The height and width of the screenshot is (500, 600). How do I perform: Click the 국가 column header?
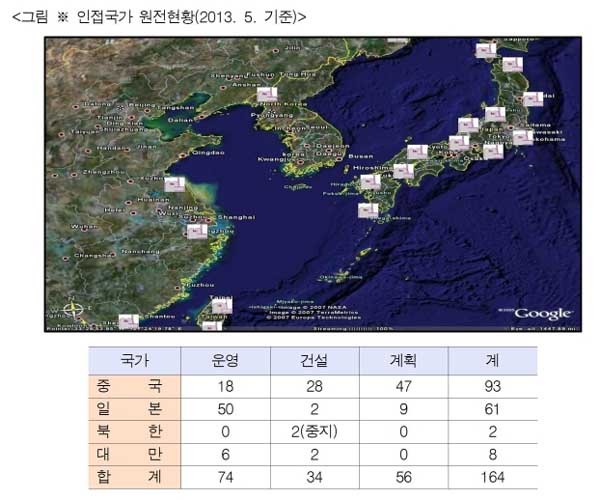tap(134, 360)
